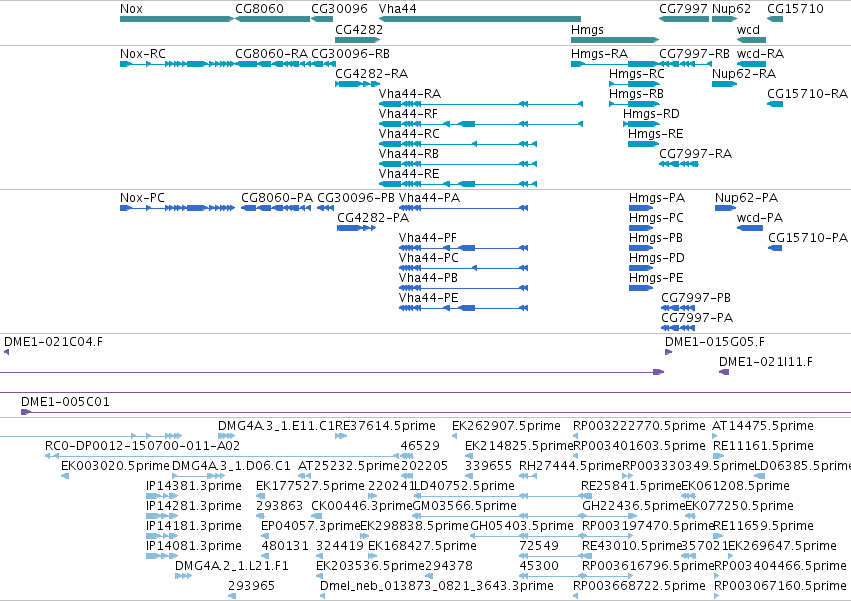The height and width of the screenshot is (601, 851).
Task: Select the Vha44-RC transcript
Action: [x=458, y=144]
